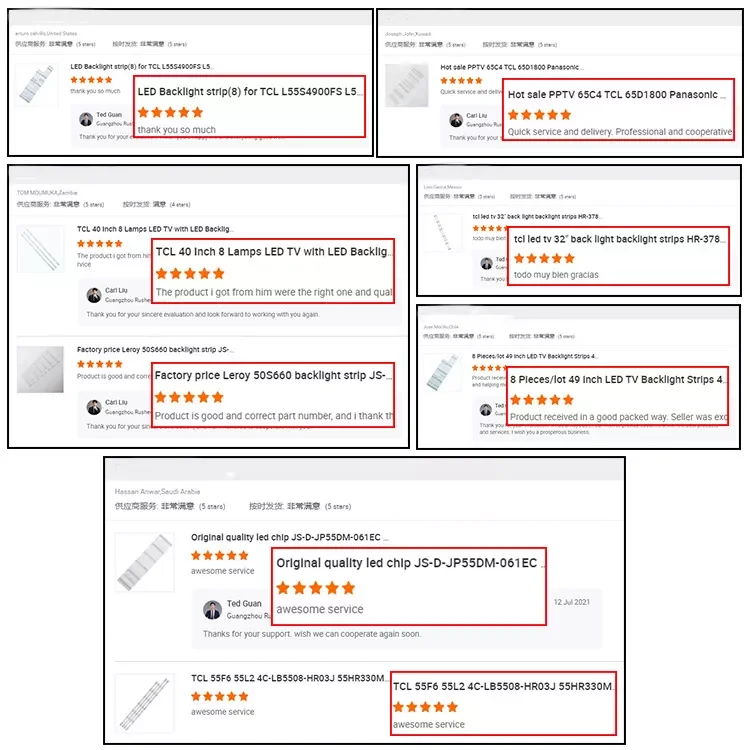Open small title link 'TCL 55F6 55L2 4C-LB5508-HR03J'
Screen dimensions: 750x750
click(288, 678)
